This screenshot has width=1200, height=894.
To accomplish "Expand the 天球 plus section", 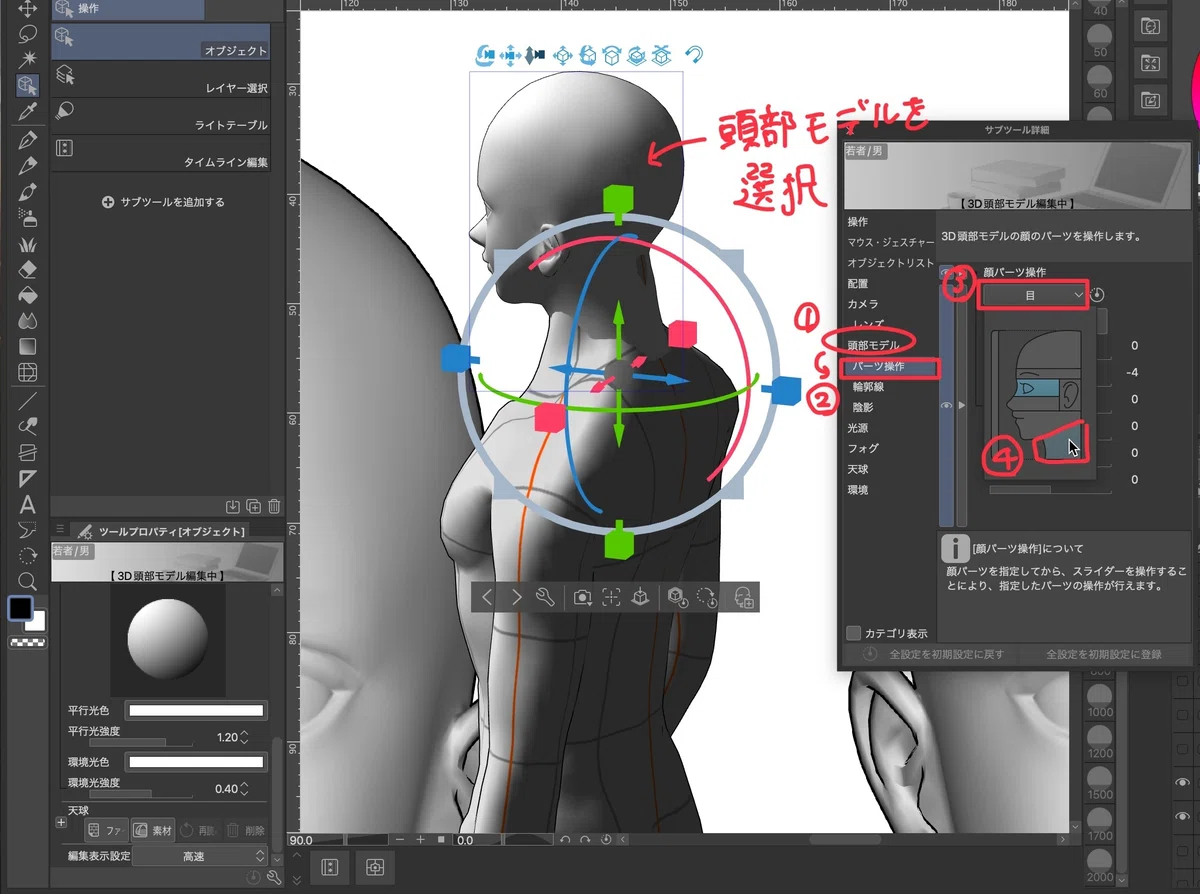I will click(x=61, y=823).
